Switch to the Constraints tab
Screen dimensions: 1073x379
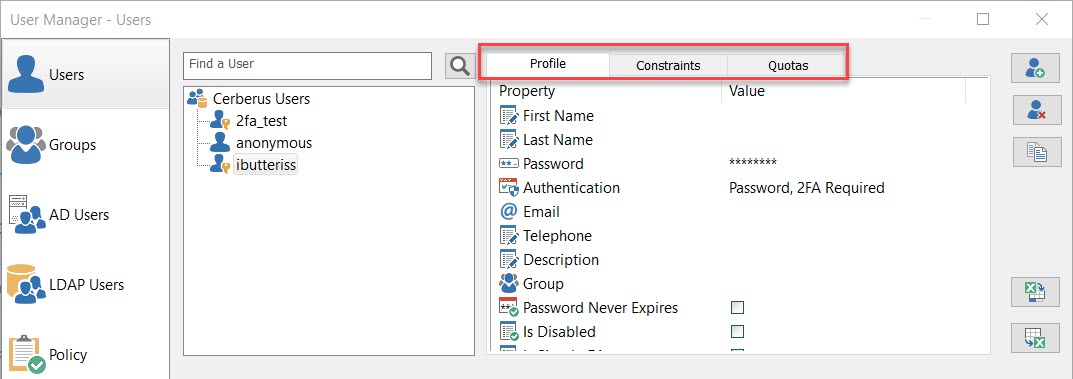tap(668, 66)
